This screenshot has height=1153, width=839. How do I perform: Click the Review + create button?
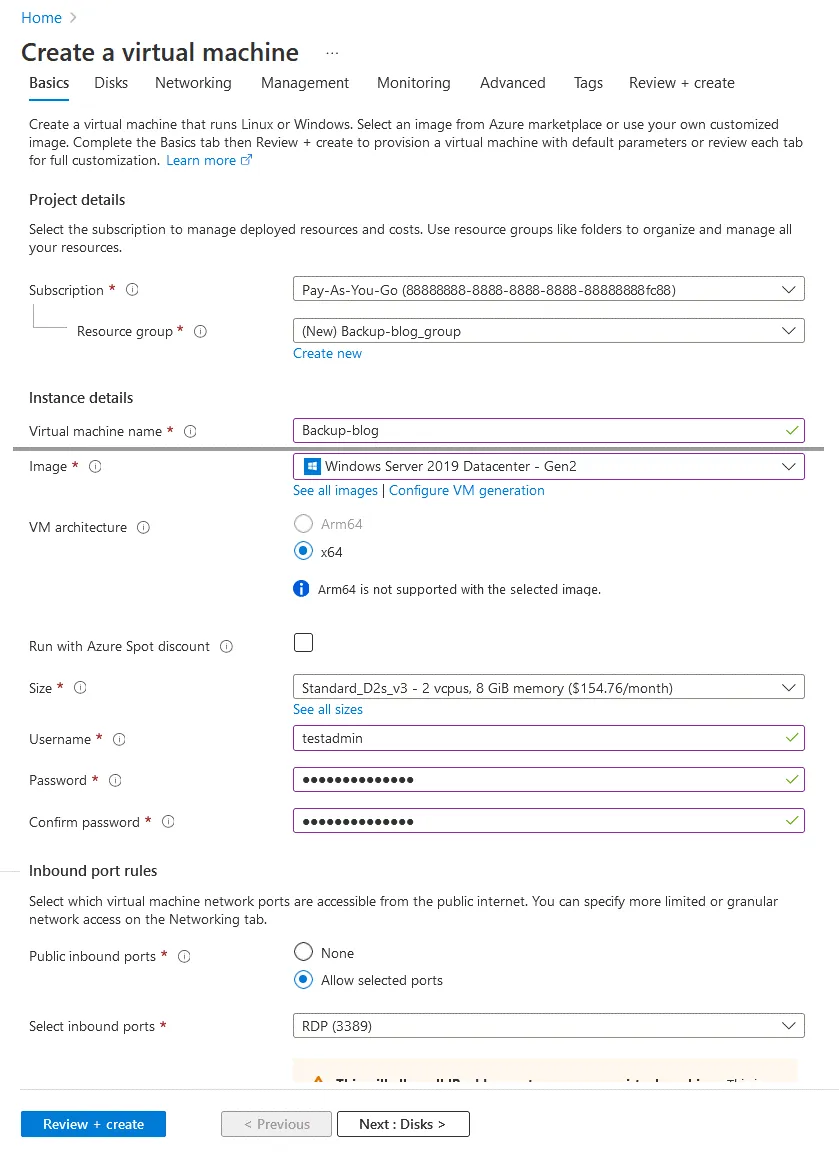[x=93, y=1124]
